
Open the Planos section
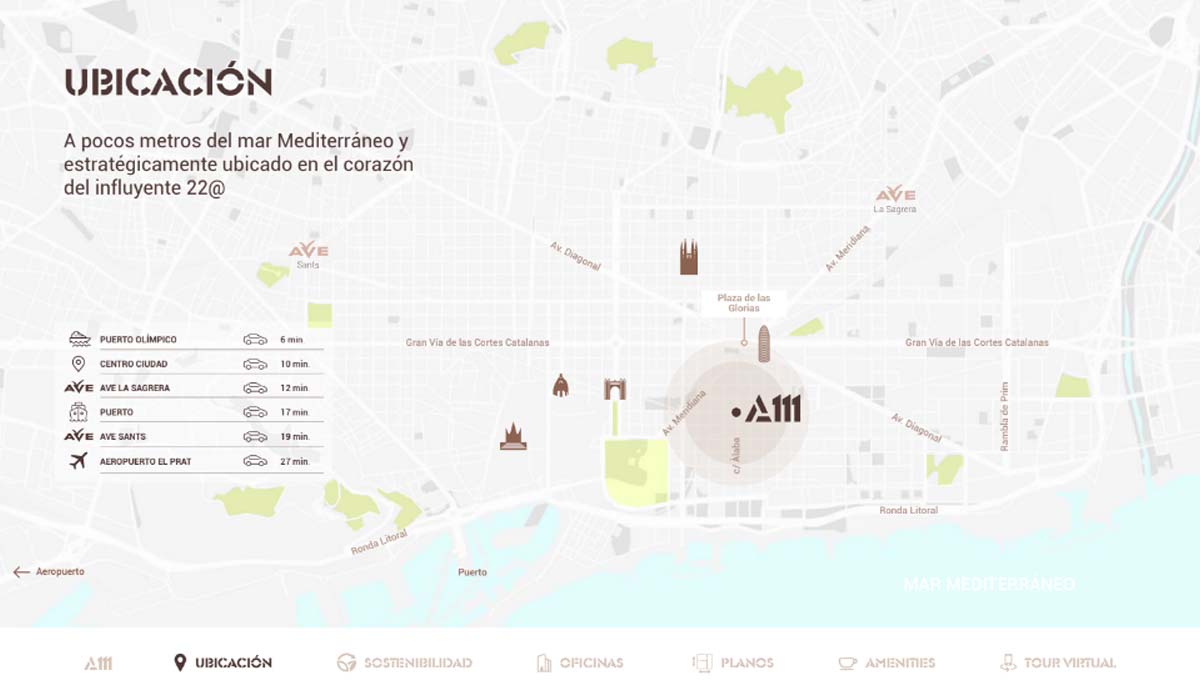pos(733,662)
